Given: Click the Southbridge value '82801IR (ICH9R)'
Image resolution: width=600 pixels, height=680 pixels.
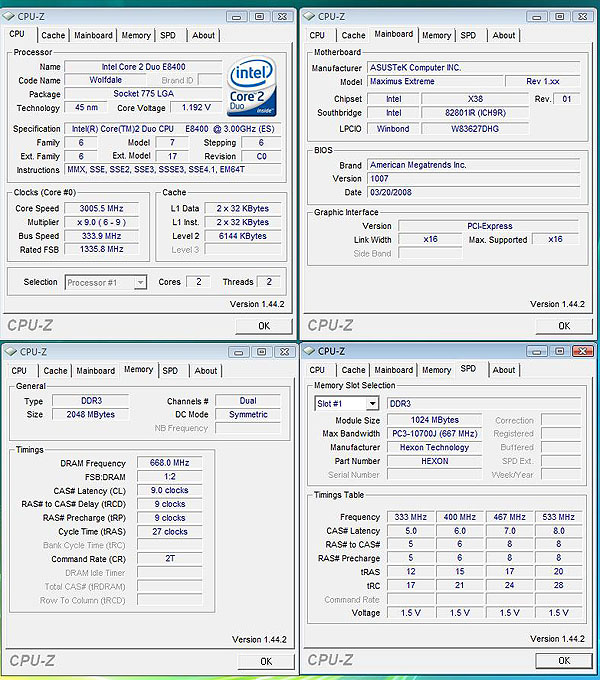Looking at the screenshot, I should 475,113.
